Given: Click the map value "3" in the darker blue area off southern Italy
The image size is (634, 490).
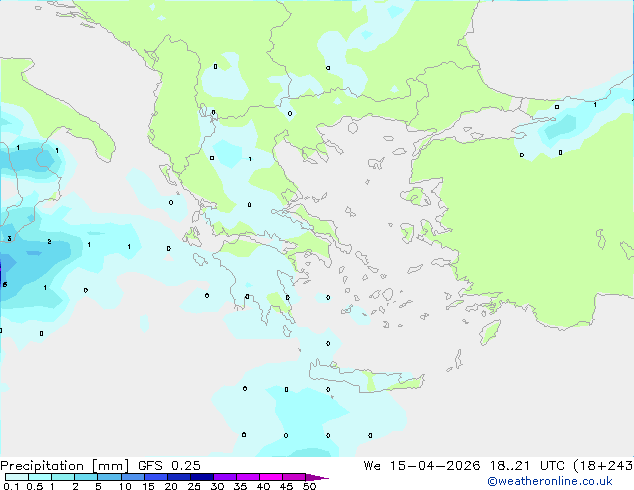Looking at the screenshot, I should pos(9,239).
